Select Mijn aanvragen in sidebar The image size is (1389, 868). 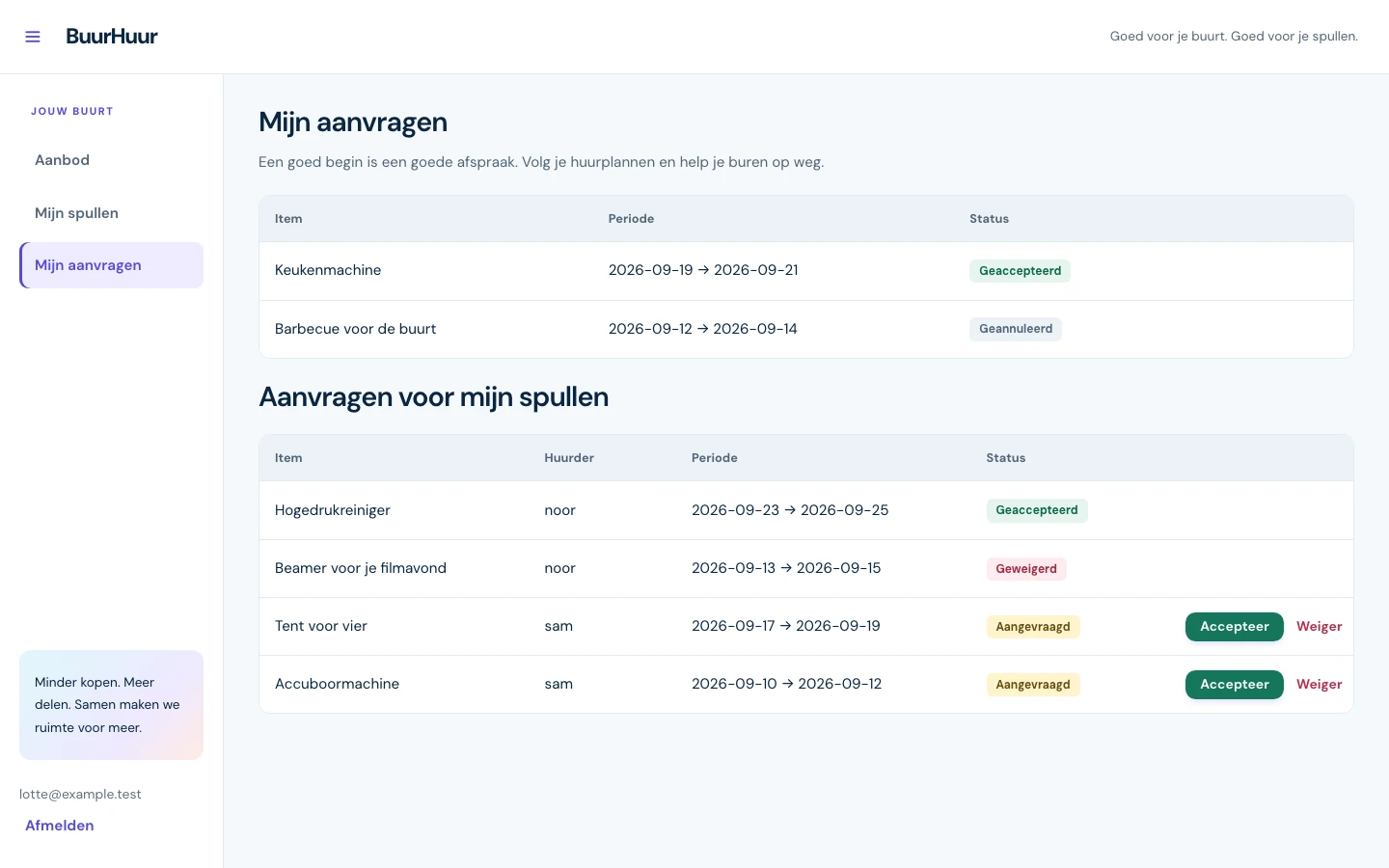[111, 265]
